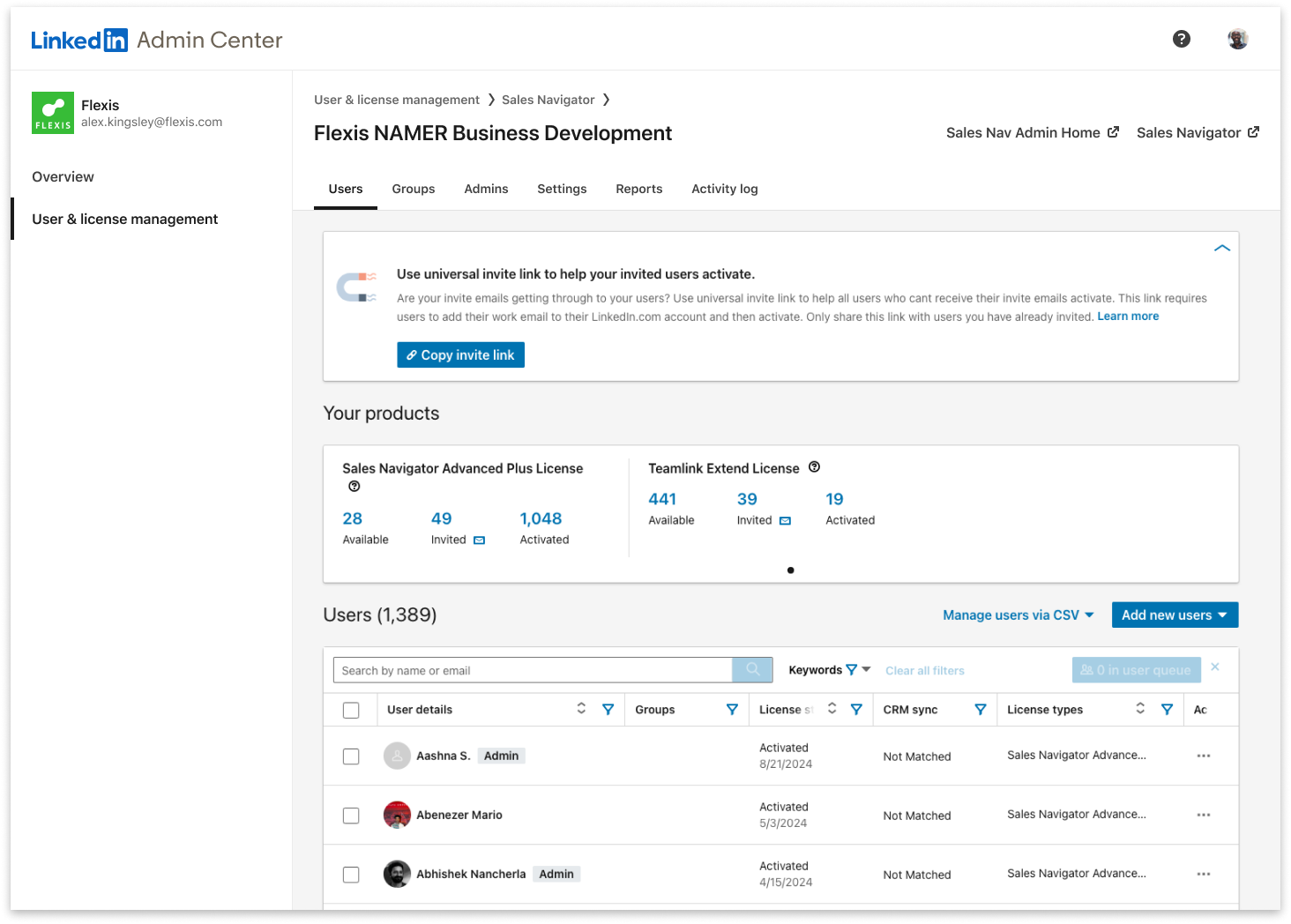
Task: Sort by the License types column
Action: point(1140,709)
